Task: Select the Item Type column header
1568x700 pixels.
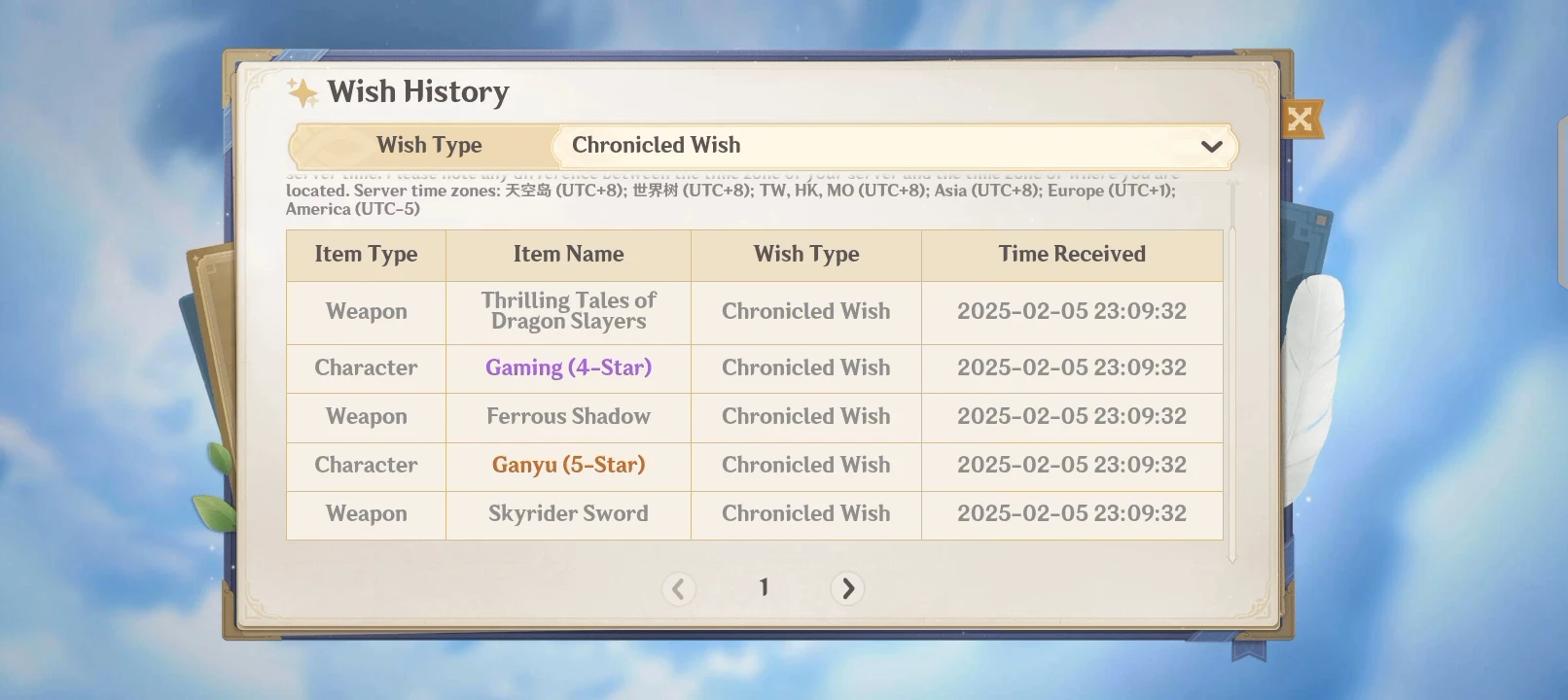Action: (x=366, y=255)
